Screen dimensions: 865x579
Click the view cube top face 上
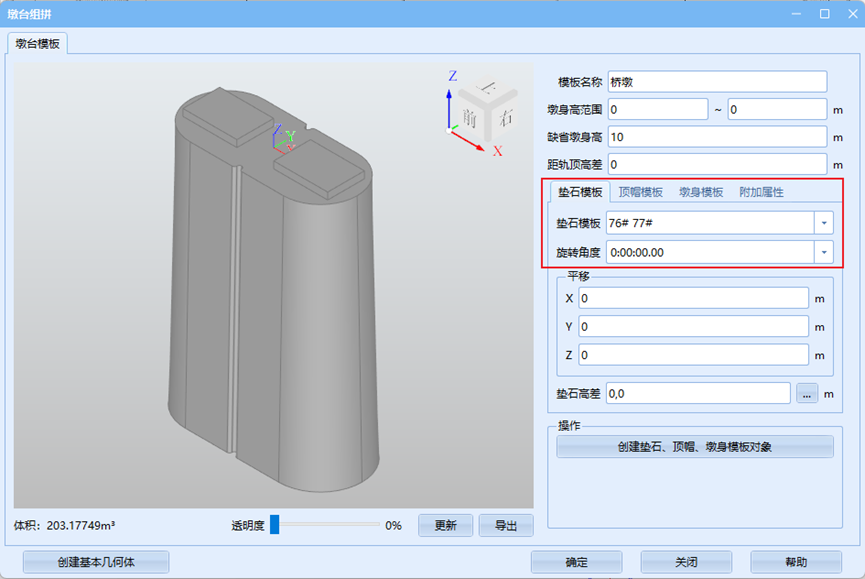pos(489,89)
